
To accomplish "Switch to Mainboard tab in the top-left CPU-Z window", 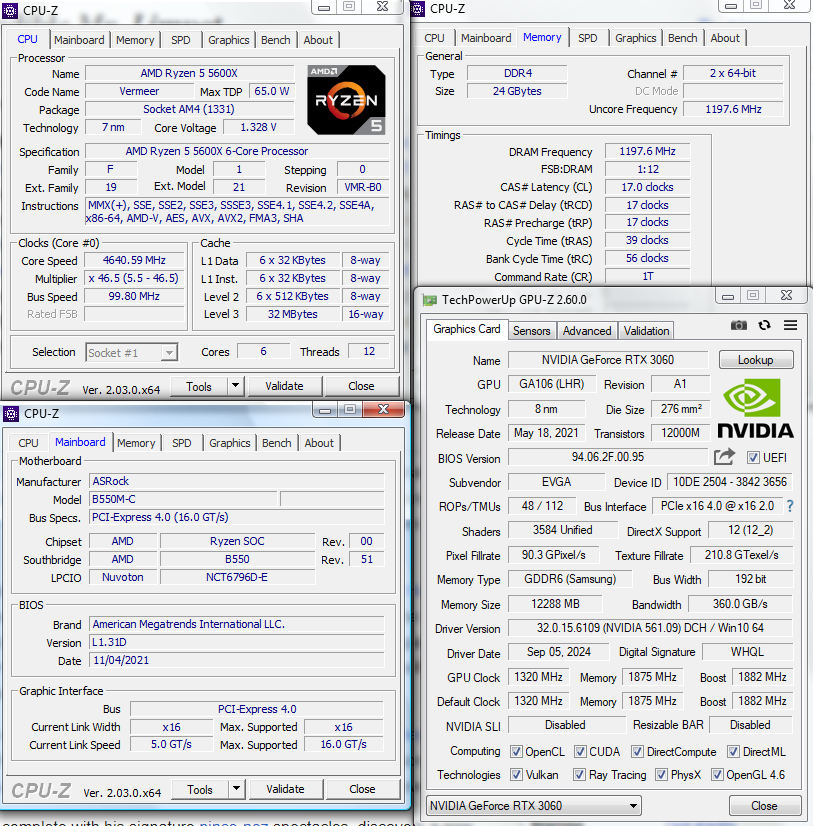I will [x=79, y=40].
